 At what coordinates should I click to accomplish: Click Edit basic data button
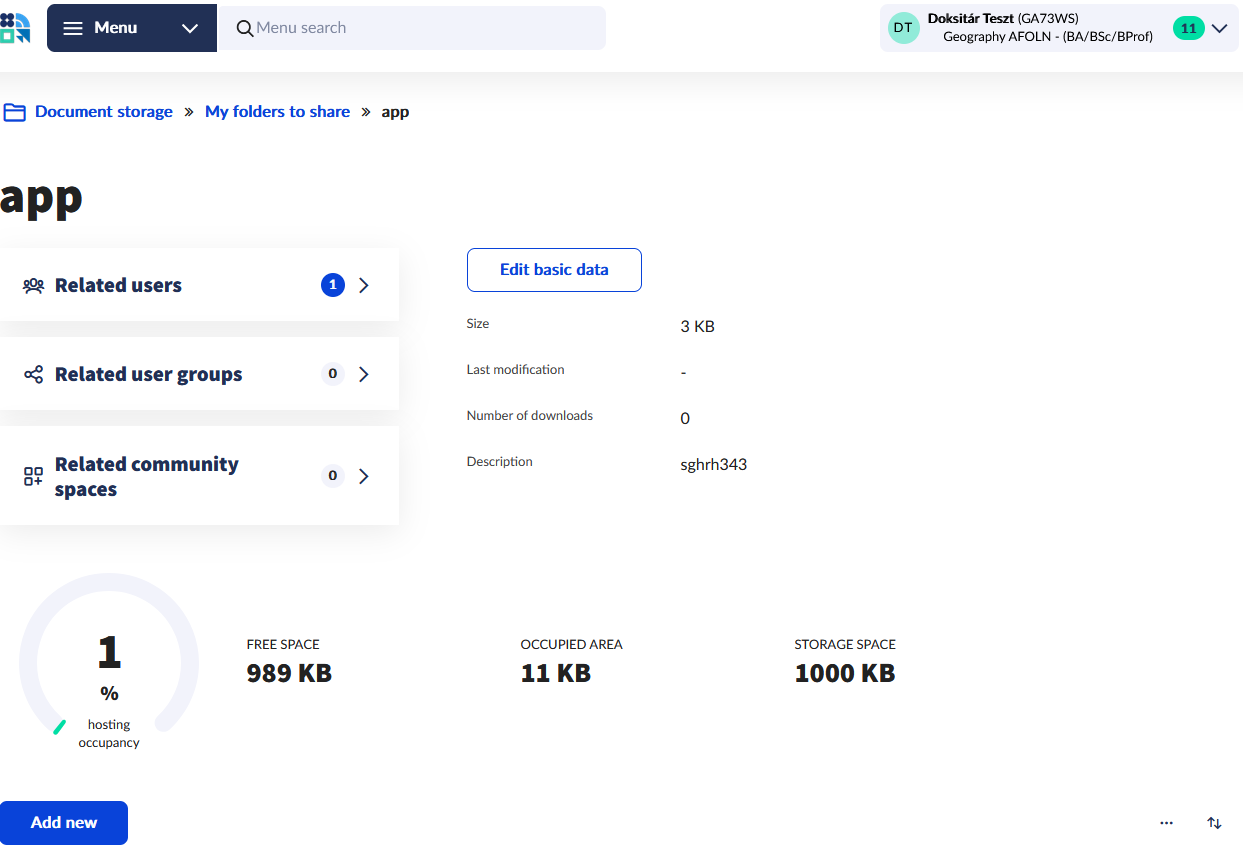point(554,270)
